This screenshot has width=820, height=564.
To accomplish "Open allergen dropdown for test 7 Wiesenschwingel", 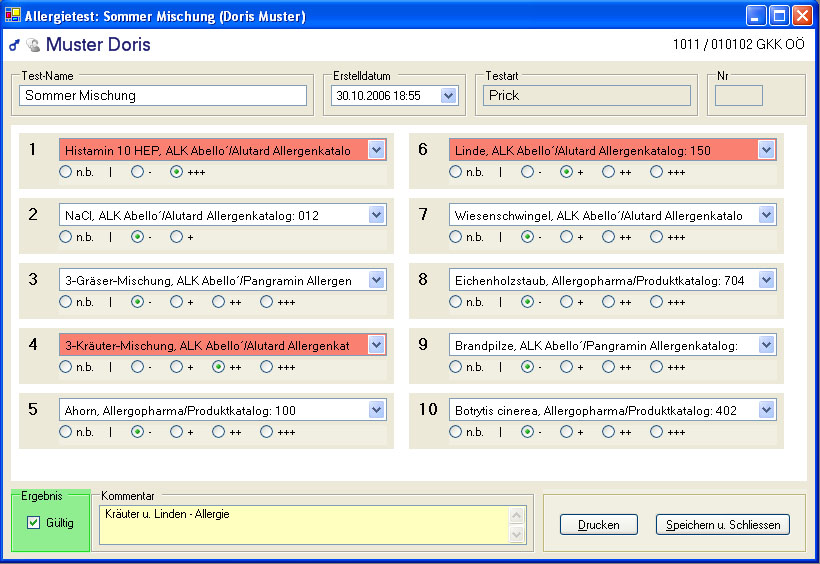I will pyautogui.click(x=767, y=215).
